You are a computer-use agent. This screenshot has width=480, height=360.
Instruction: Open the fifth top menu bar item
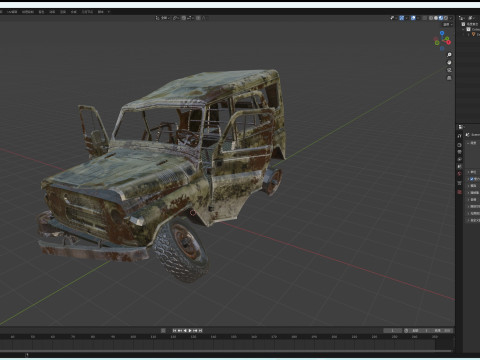(x=52, y=12)
